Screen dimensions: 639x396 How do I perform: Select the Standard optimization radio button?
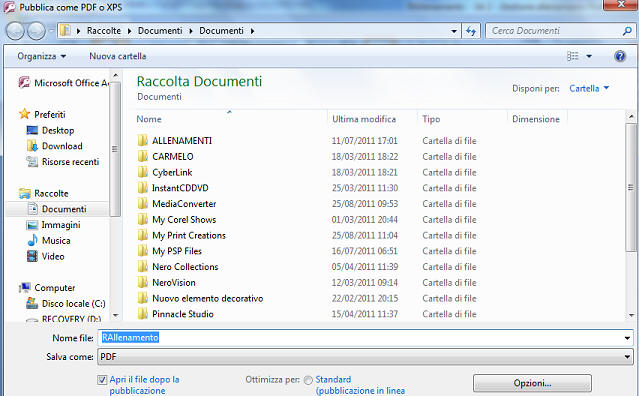pos(308,380)
